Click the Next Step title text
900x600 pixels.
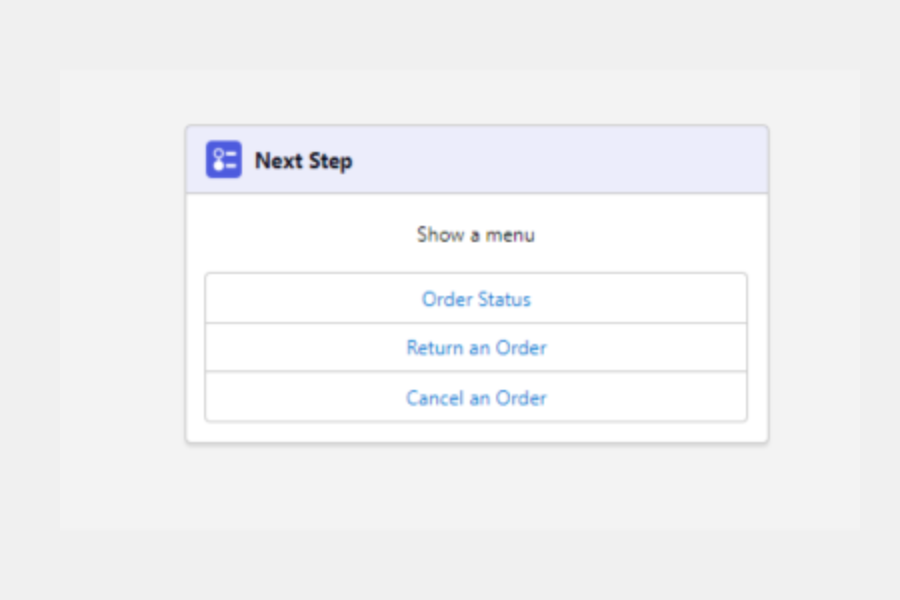(x=303, y=160)
